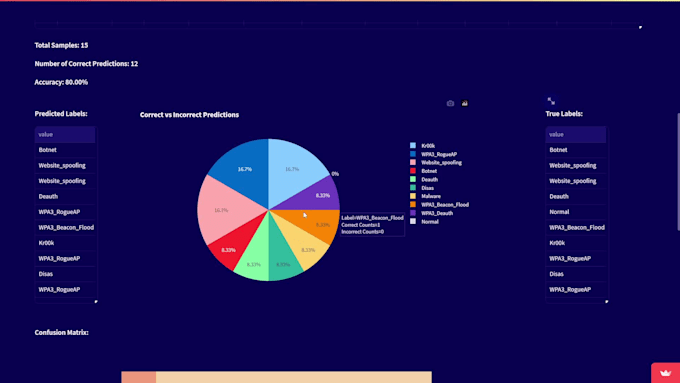Select Normal row in True Labels table
This screenshot has width=680, height=383.
576,212
